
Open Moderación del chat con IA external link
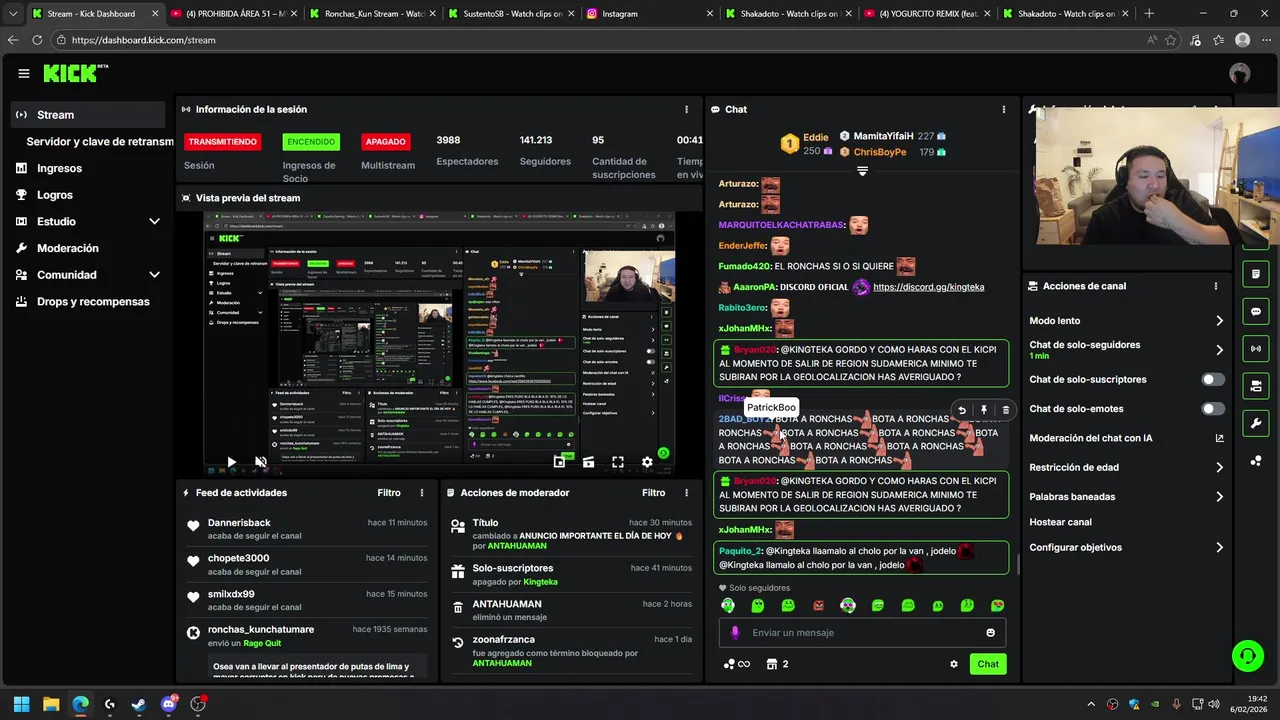click(1219, 438)
